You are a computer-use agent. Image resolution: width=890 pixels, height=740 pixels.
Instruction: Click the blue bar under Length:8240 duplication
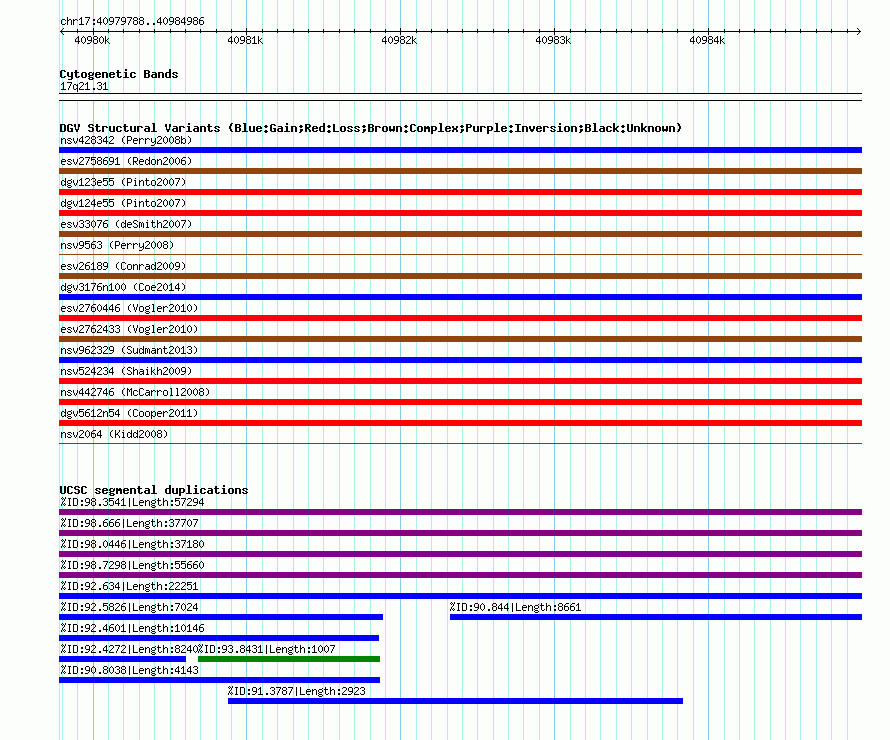click(x=123, y=659)
